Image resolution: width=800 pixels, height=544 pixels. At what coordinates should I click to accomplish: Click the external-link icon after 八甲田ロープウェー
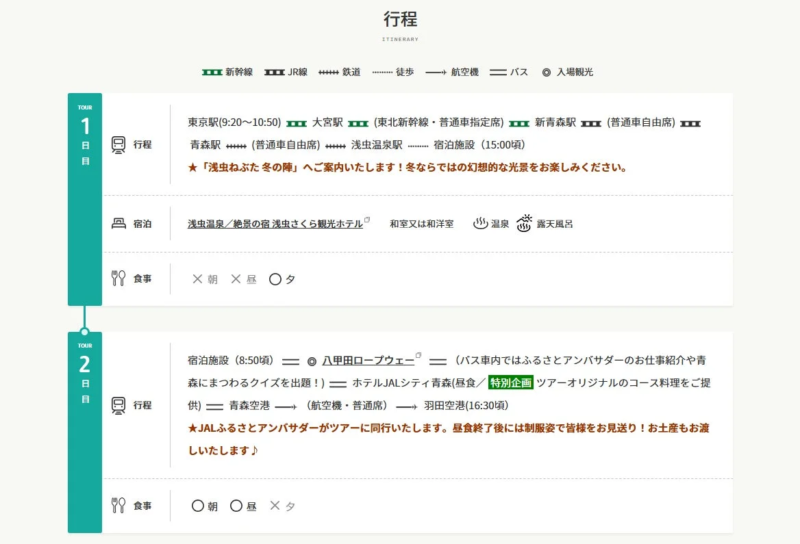(x=418, y=355)
